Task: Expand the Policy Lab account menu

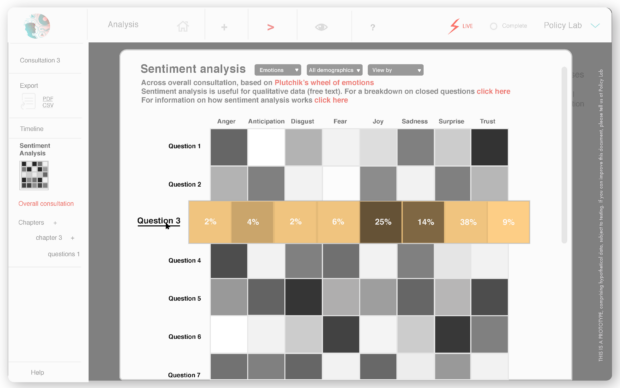Action: point(595,26)
